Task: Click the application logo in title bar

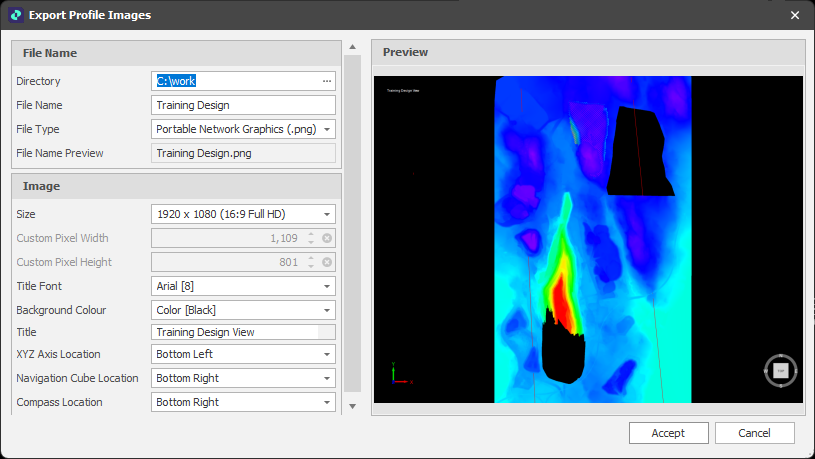Action: click(x=15, y=15)
